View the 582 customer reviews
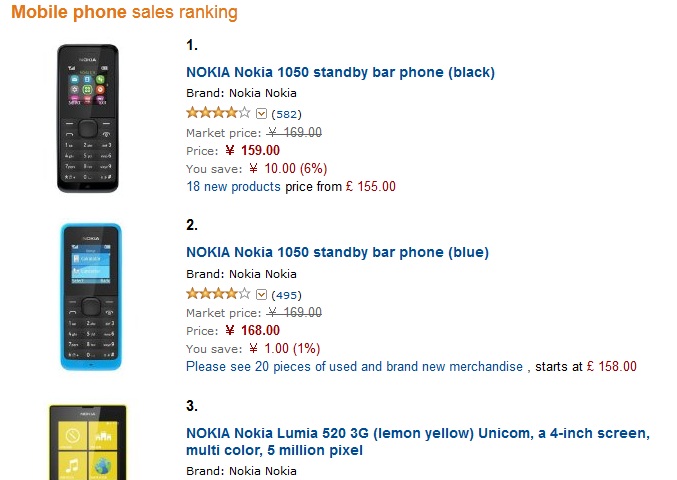The width and height of the screenshot is (677, 480). click(x=286, y=114)
